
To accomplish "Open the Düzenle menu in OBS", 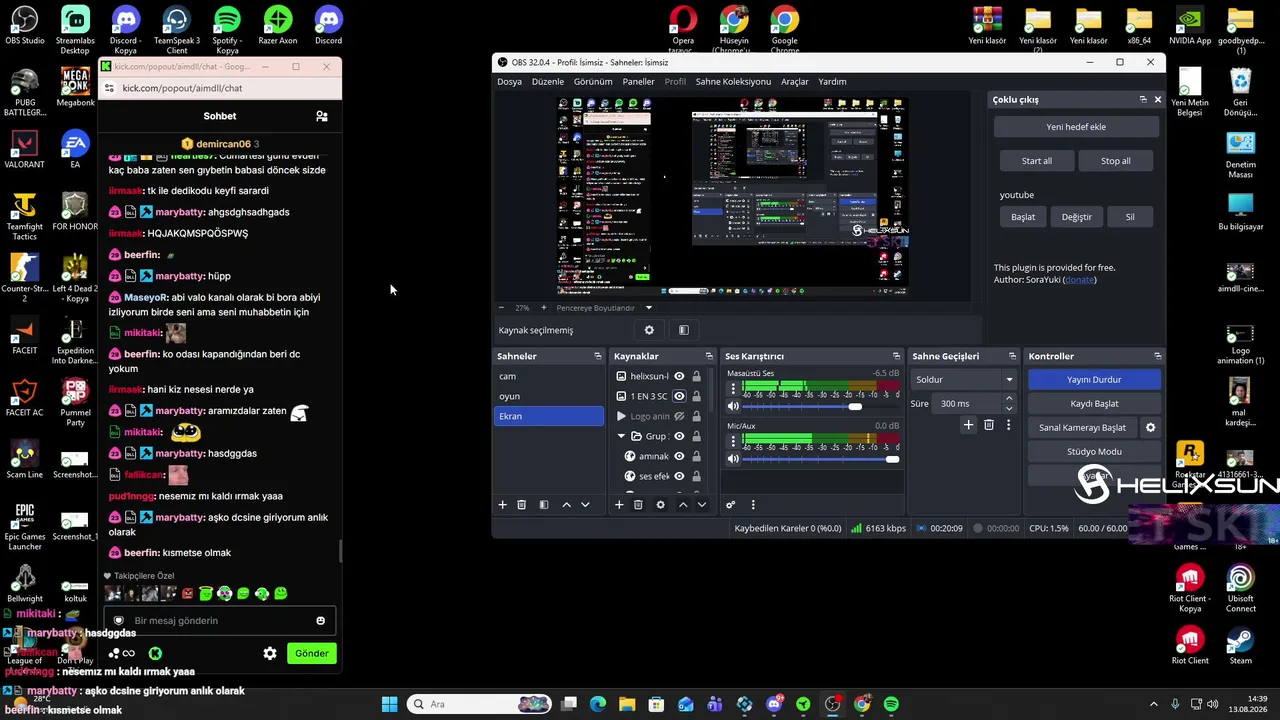I will 548,82.
